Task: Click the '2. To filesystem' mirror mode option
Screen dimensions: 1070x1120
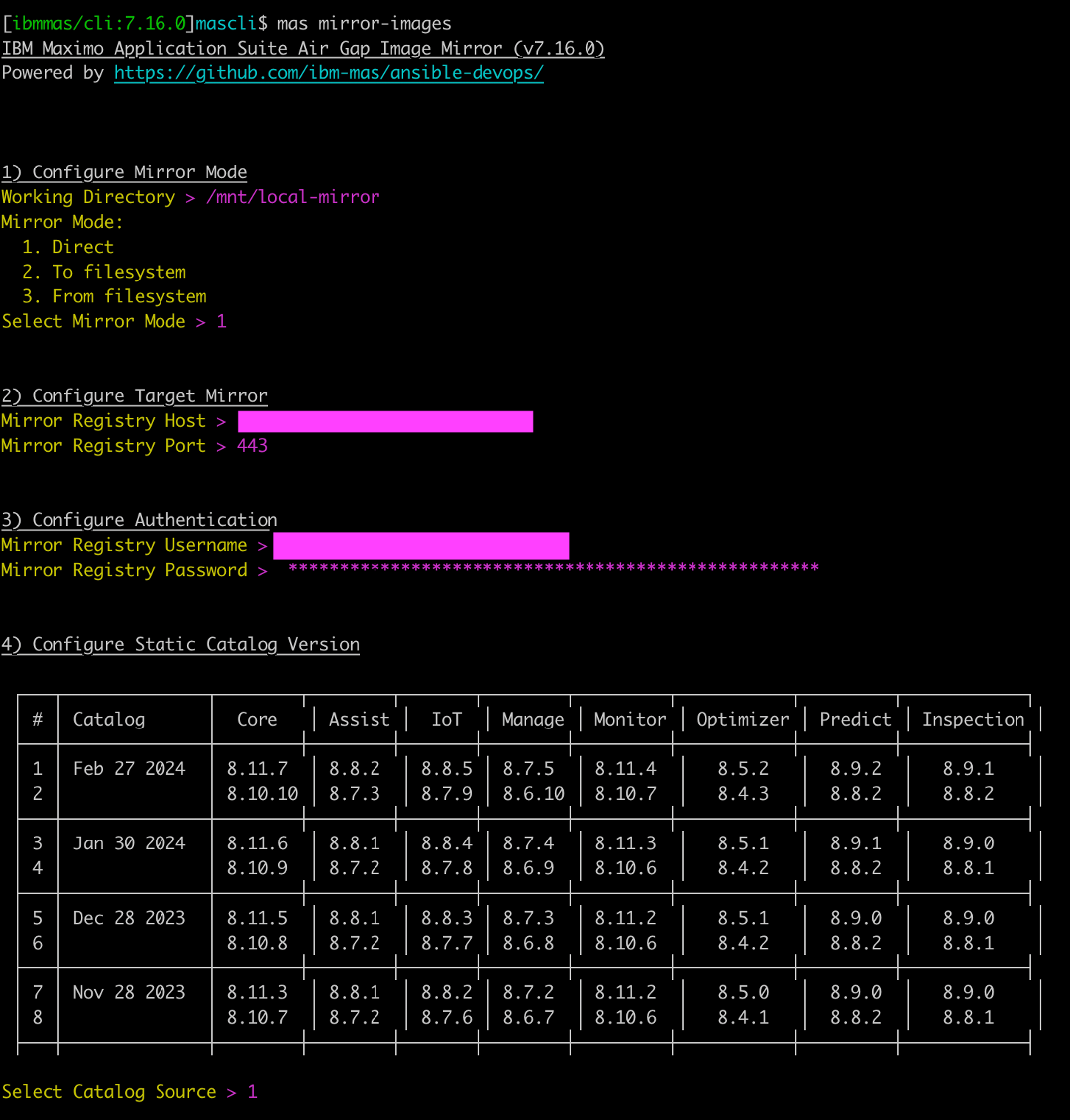Action: (x=104, y=273)
